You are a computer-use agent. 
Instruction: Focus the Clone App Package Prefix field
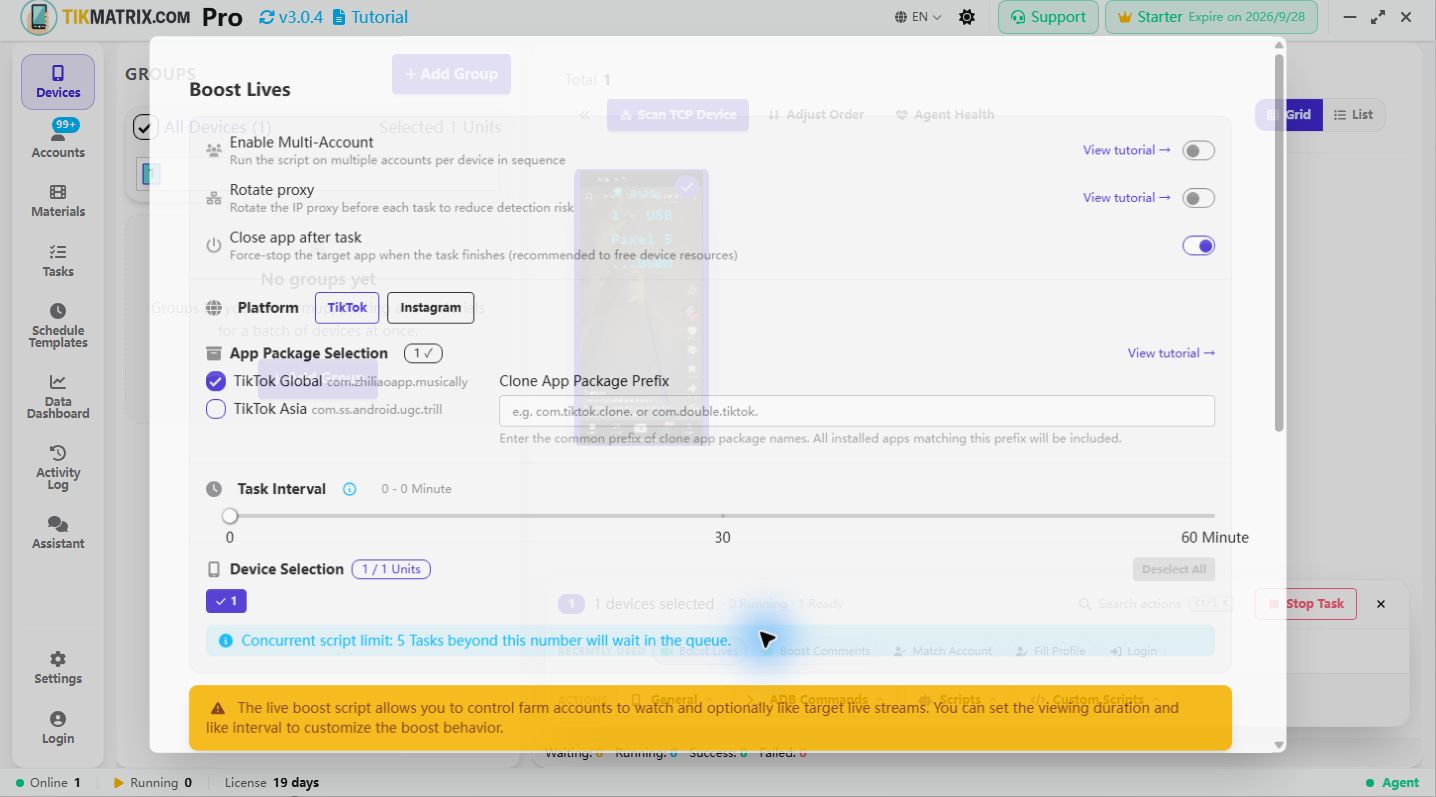click(857, 411)
